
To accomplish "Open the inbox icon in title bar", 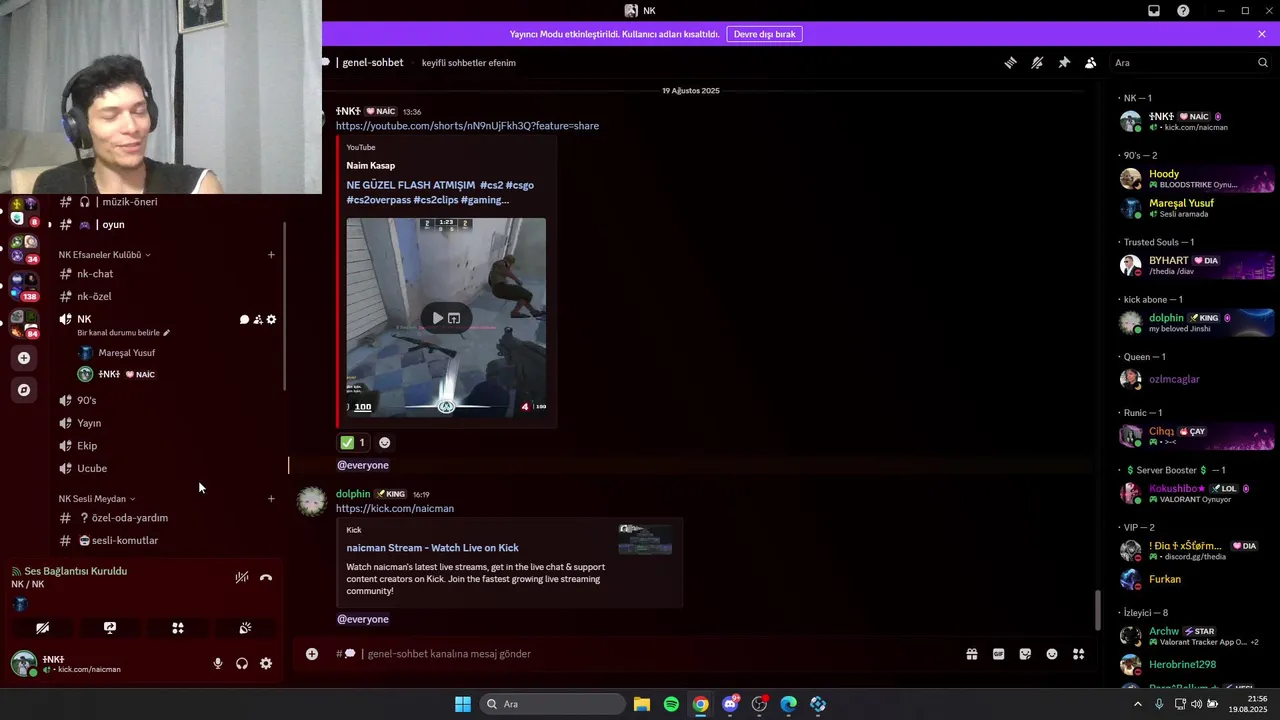I will pos(1154,11).
